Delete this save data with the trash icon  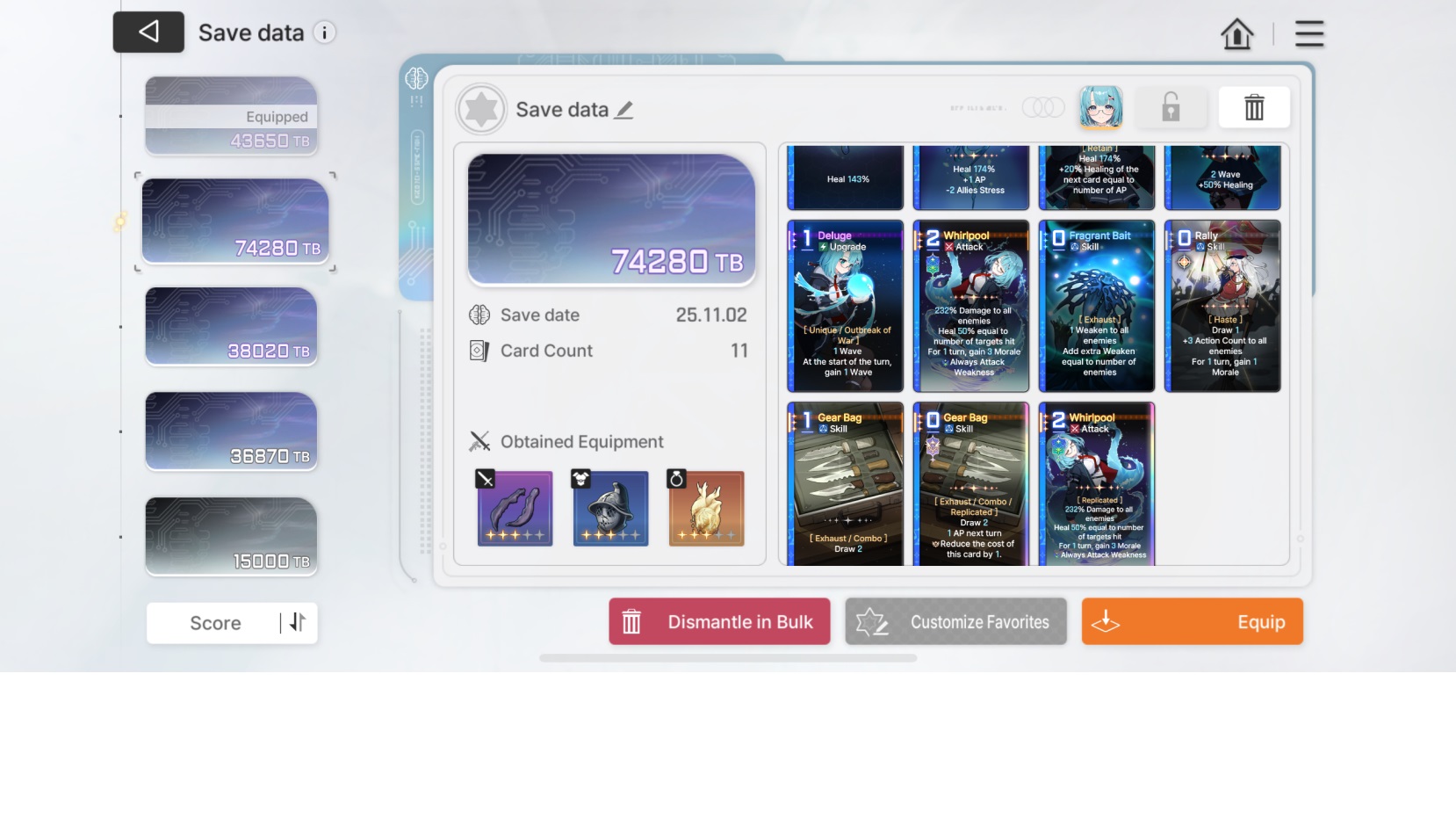[x=1254, y=108]
